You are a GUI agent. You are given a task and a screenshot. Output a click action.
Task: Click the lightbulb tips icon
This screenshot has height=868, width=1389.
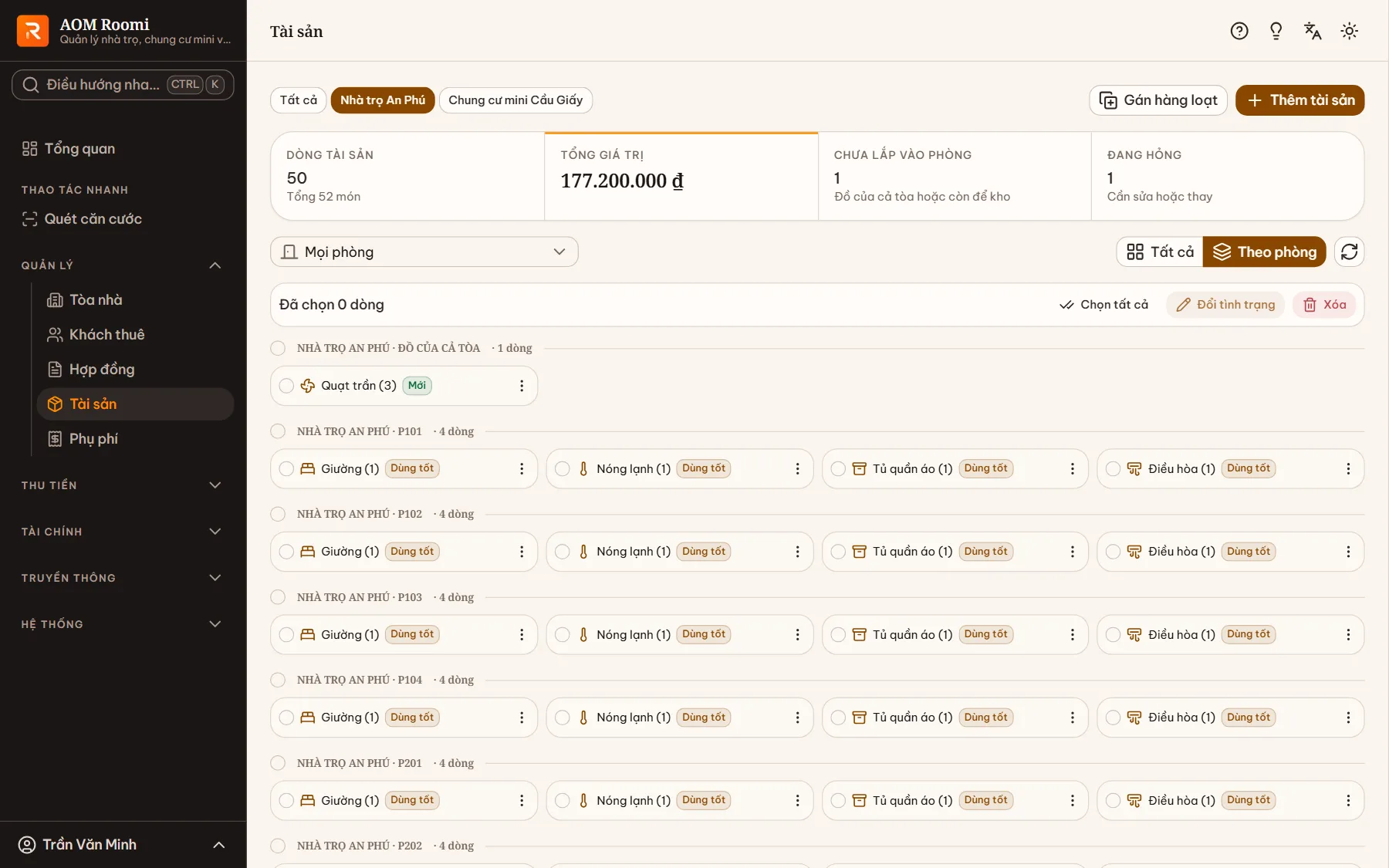pos(1276,31)
